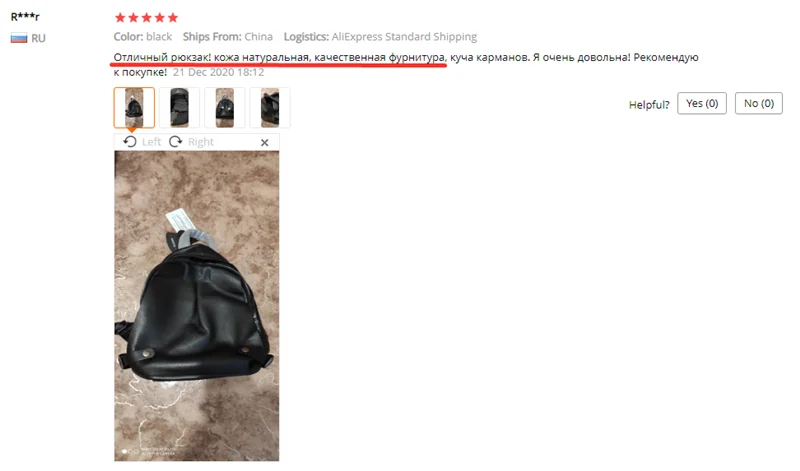Click the underlined Russian review text
800x471 pixels.
(279, 58)
